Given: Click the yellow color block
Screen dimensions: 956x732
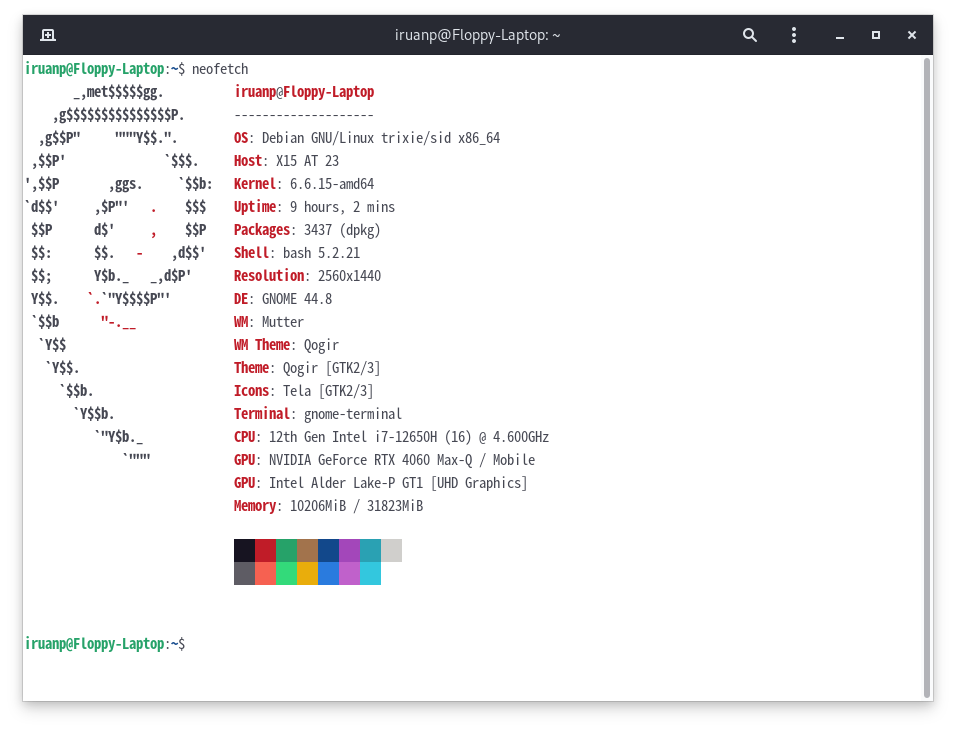Looking at the screenshot, I should [307, 574].
